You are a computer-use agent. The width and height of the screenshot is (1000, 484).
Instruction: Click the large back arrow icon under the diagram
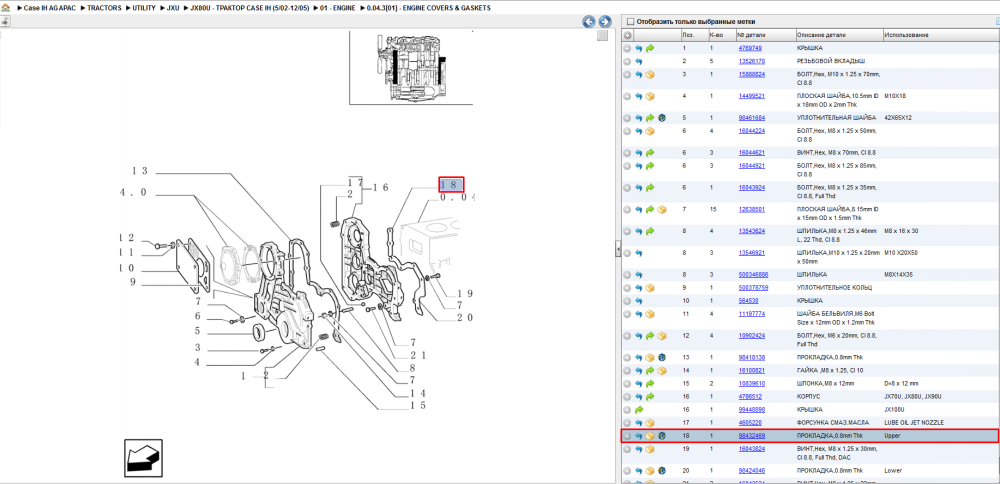(143, 458)
